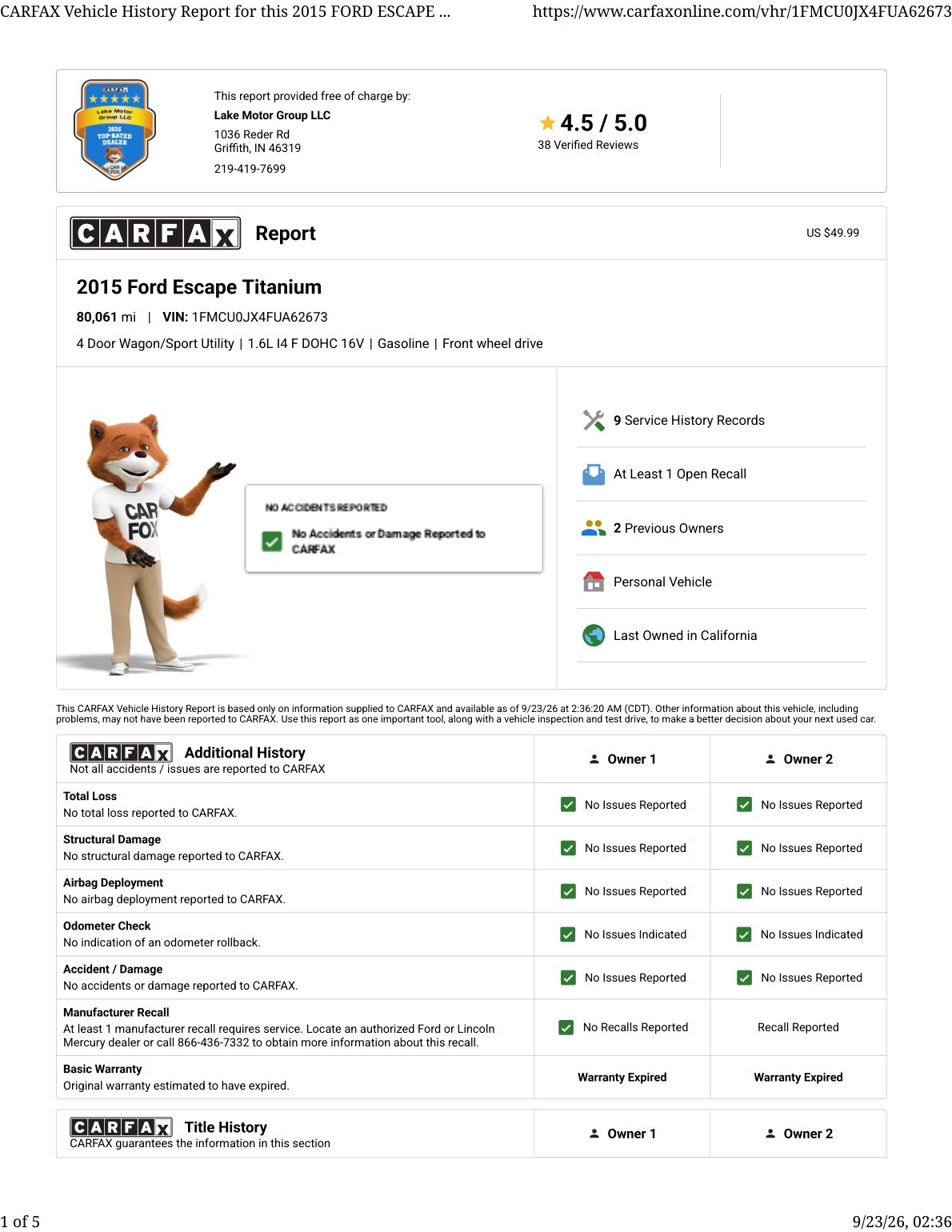Image resolution: width=952 pixels, height=1232 pixels.
Task: Click Odometer Check mark for Owner 2
Action: click(x=744, y=934)
